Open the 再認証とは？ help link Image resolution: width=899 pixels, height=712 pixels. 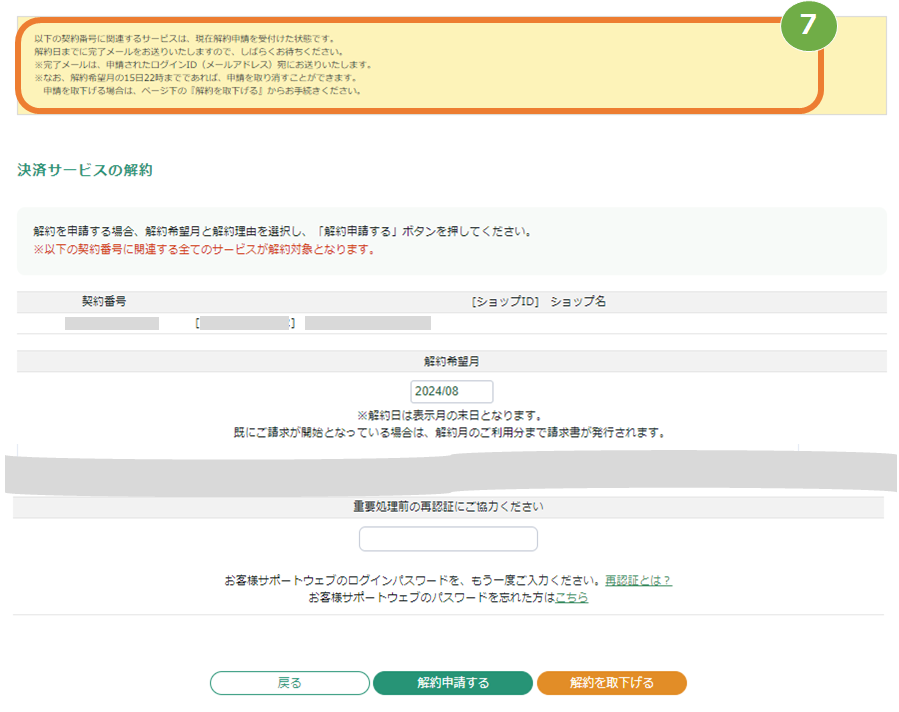click(x=638, y=580)
